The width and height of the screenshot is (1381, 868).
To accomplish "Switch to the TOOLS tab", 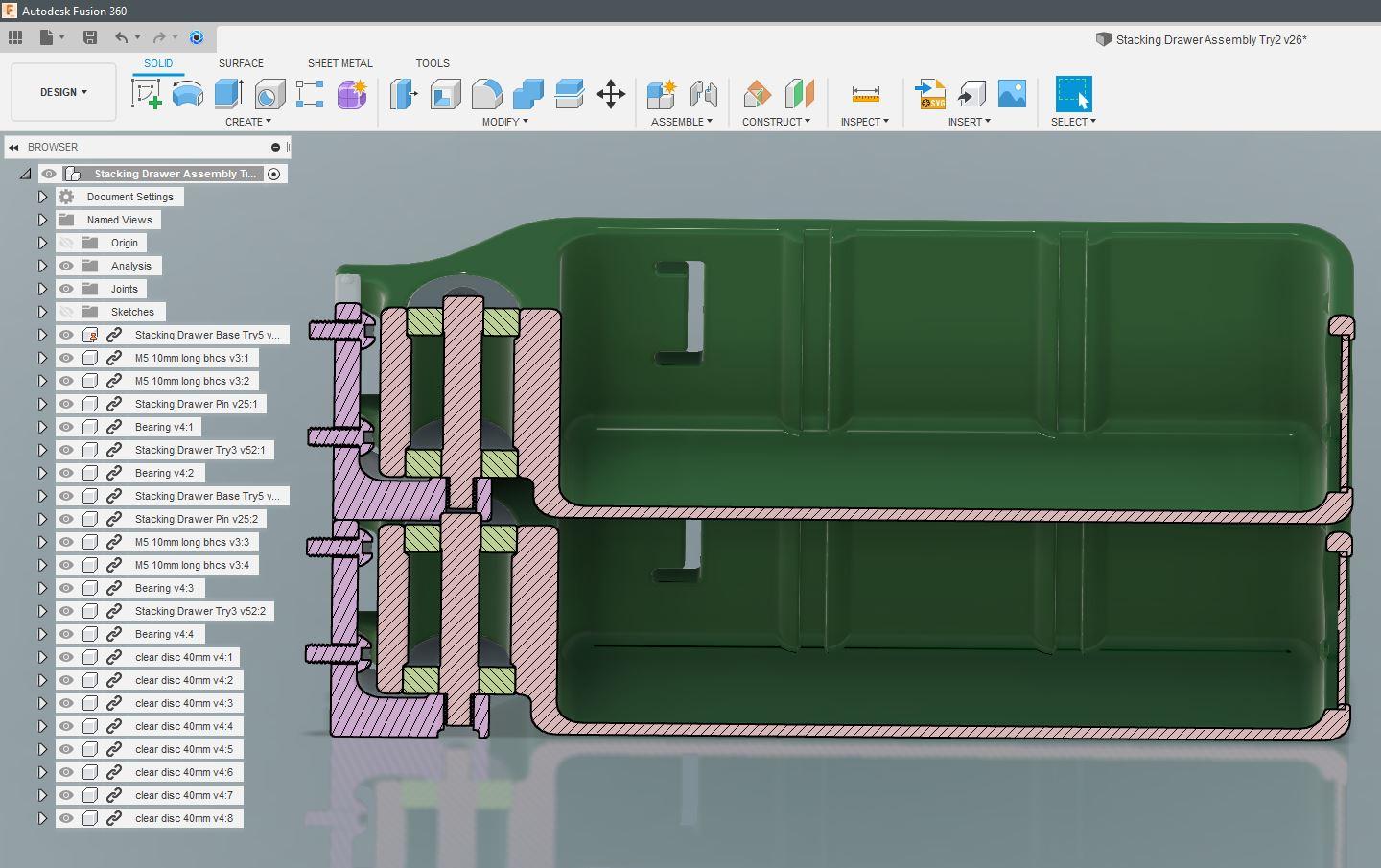I will (432, 63).
